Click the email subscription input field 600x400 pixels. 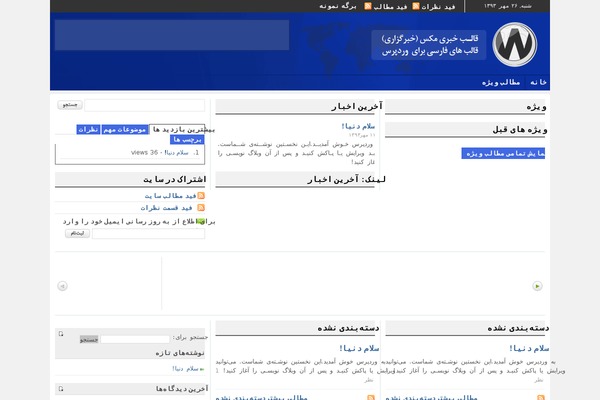click(x=148, y=233)
